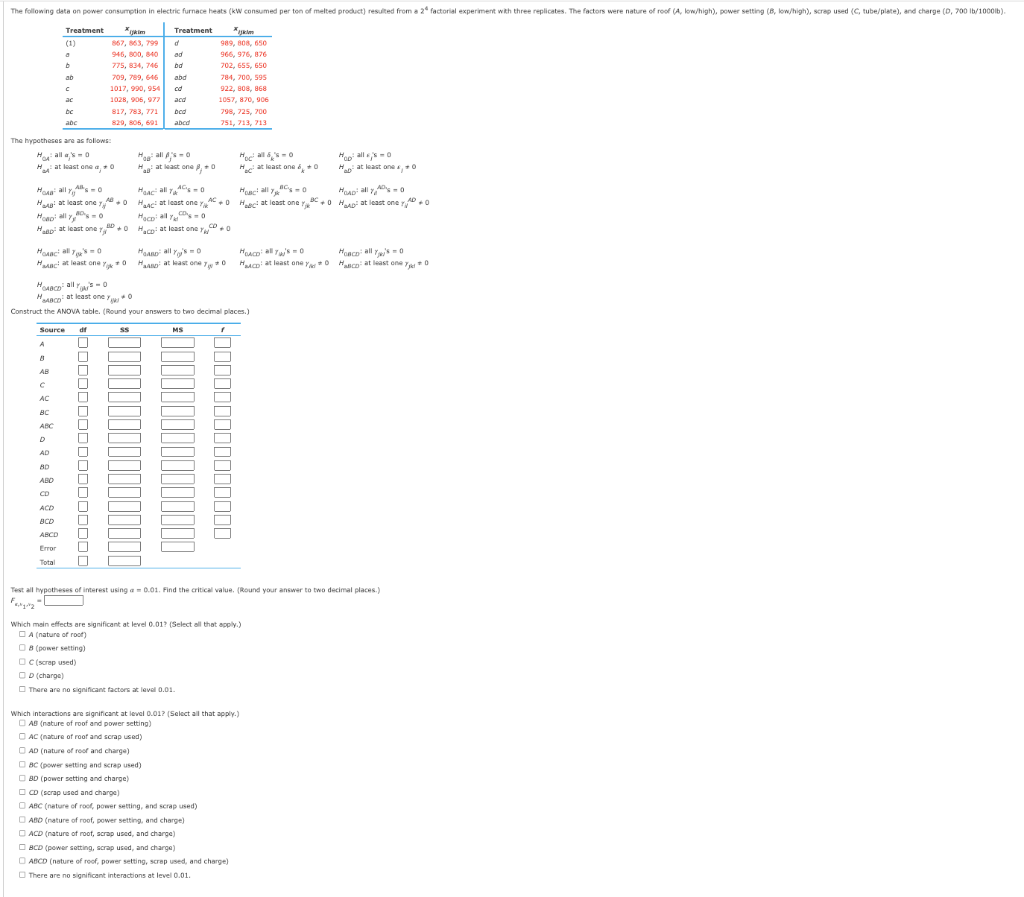Click data values for treatment (1)
This screenshot has height=897, width=1024.
(x=135, y=43)
